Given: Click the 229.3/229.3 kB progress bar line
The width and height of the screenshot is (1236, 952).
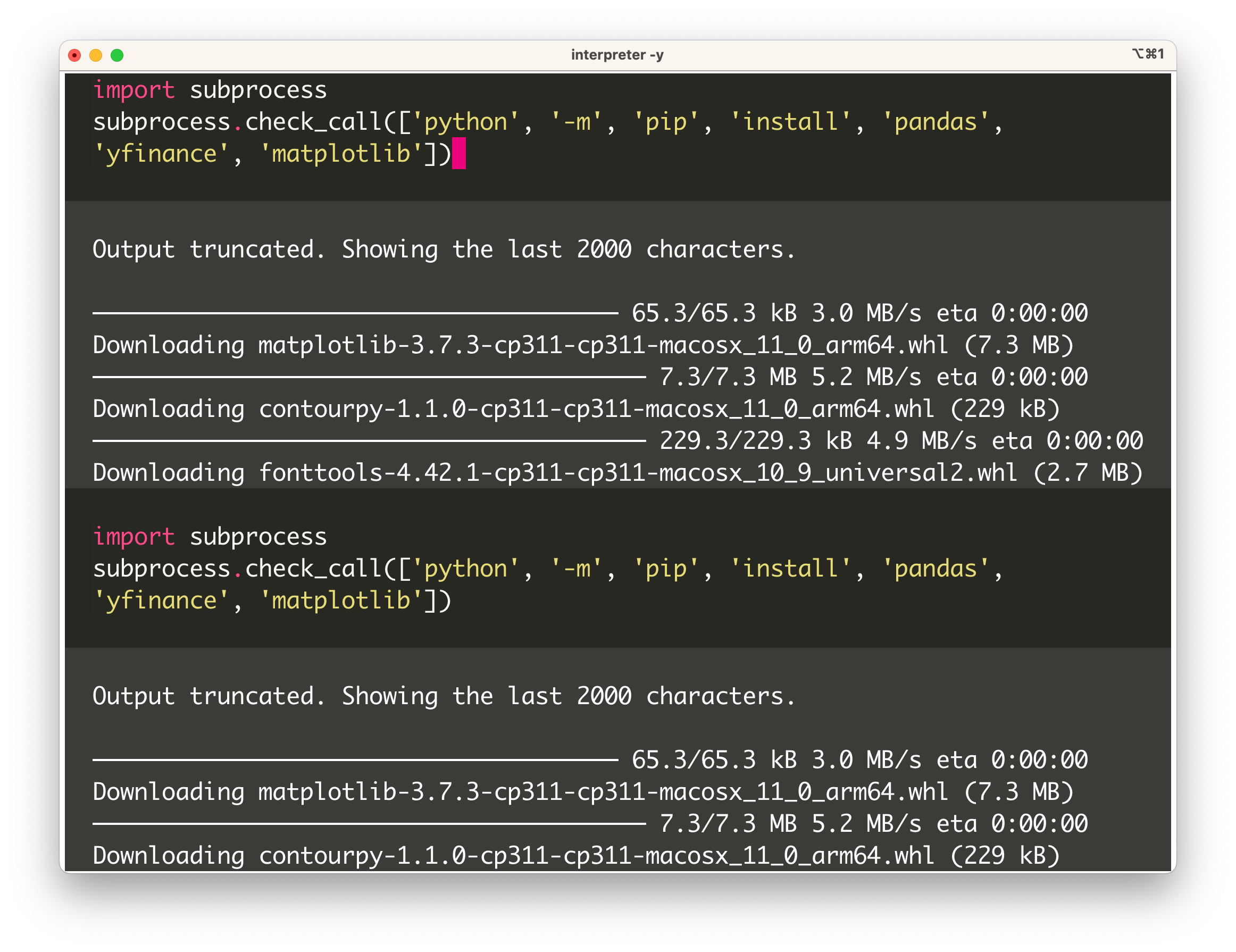Looking at the screenshot, I should click(617, 441).
